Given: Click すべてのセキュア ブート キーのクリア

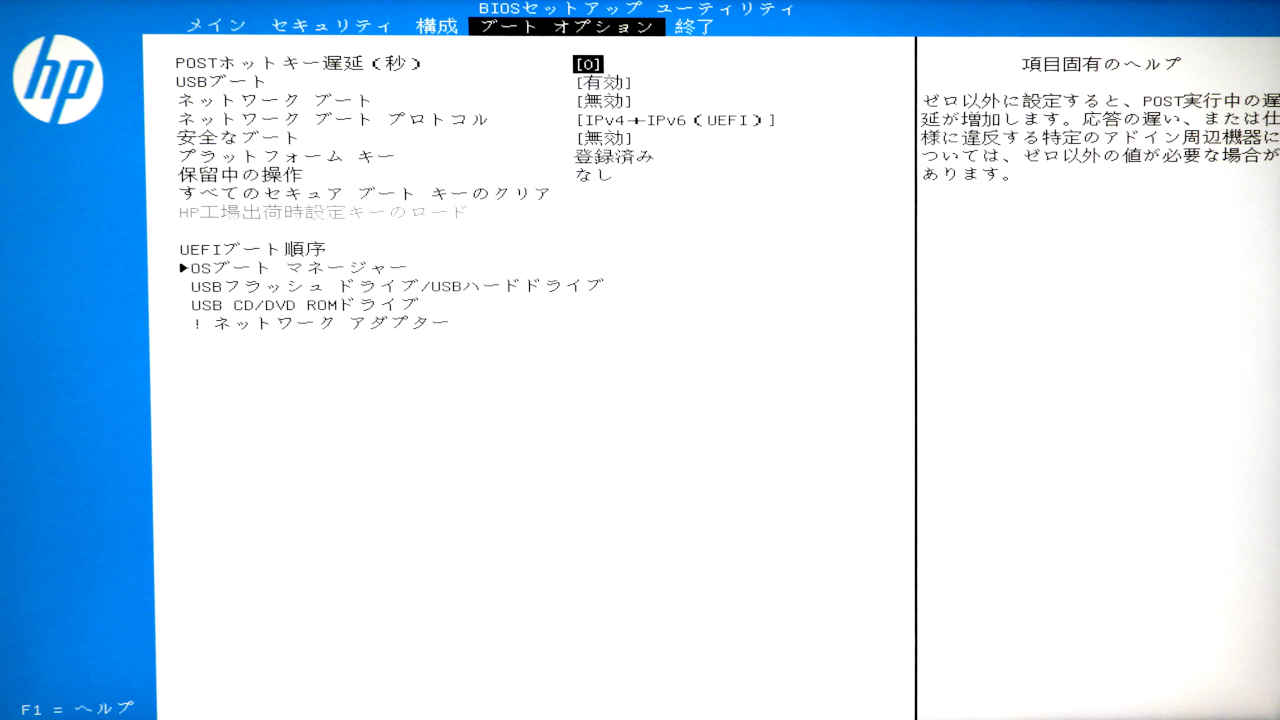Looking at the screenshot, I should pyautogui.click(x=364, y=194).
